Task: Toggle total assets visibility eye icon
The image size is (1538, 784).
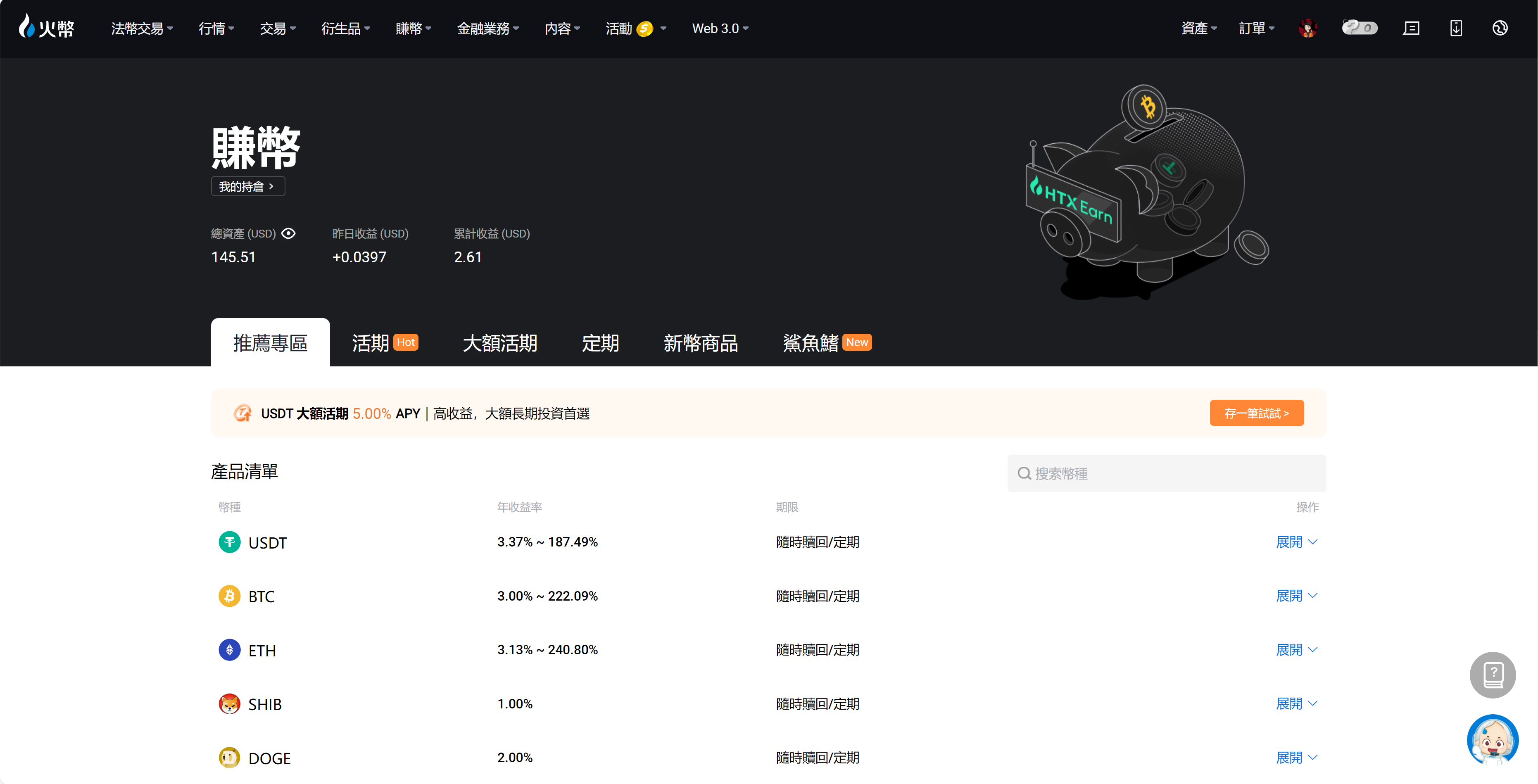Action: pyautogui.click(x=288, y=233)
